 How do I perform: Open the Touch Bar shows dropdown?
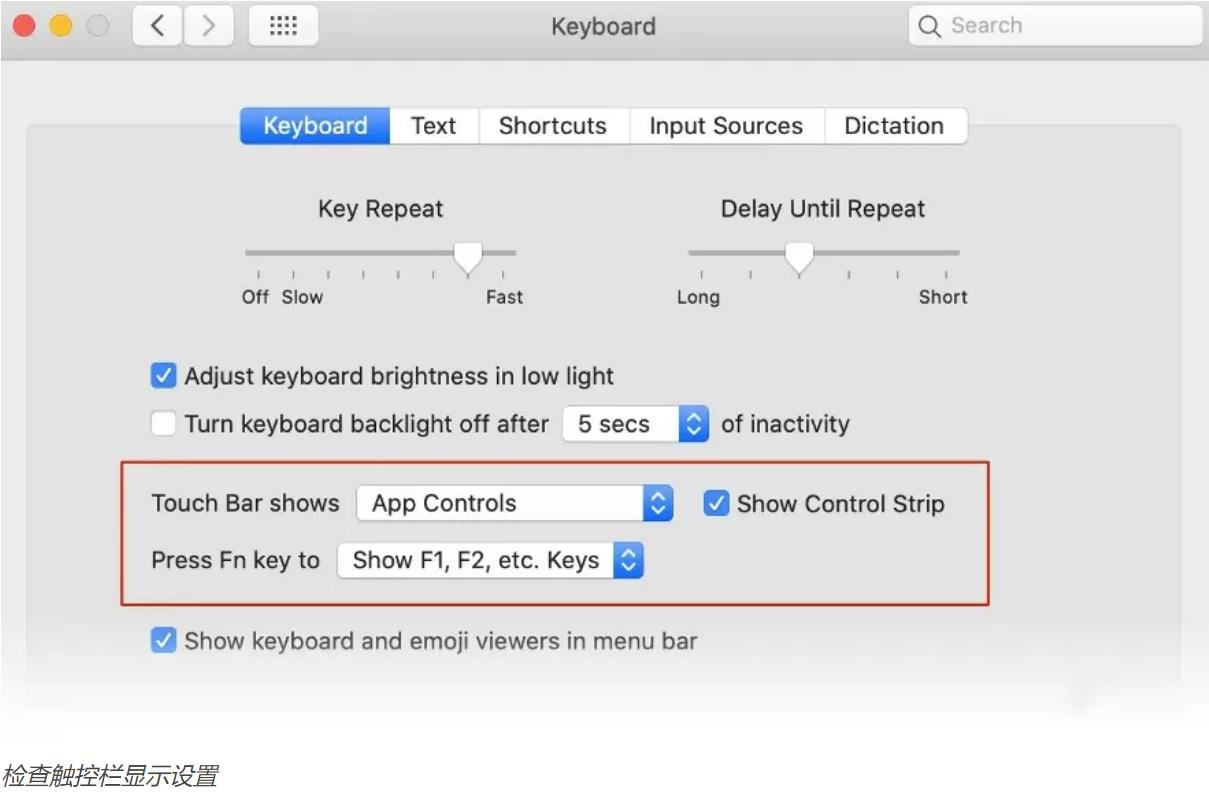click(x=514, y=503)
